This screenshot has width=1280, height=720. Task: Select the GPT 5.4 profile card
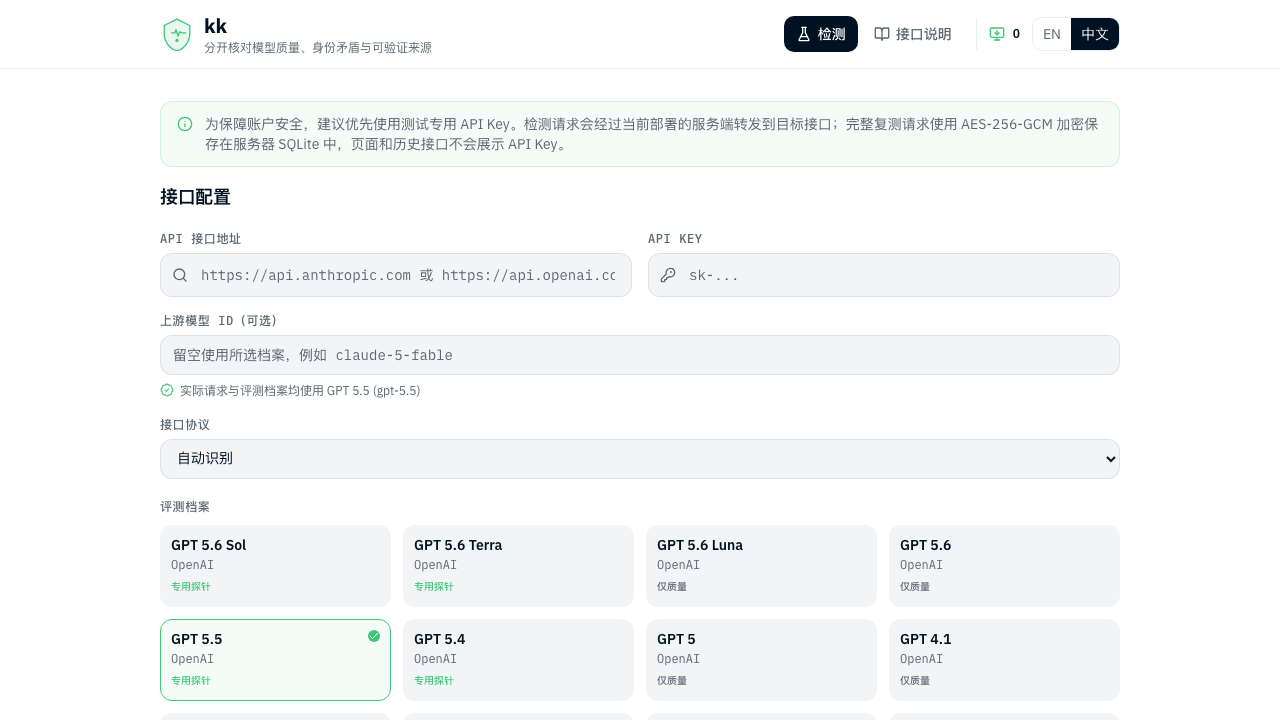[518, 660]
